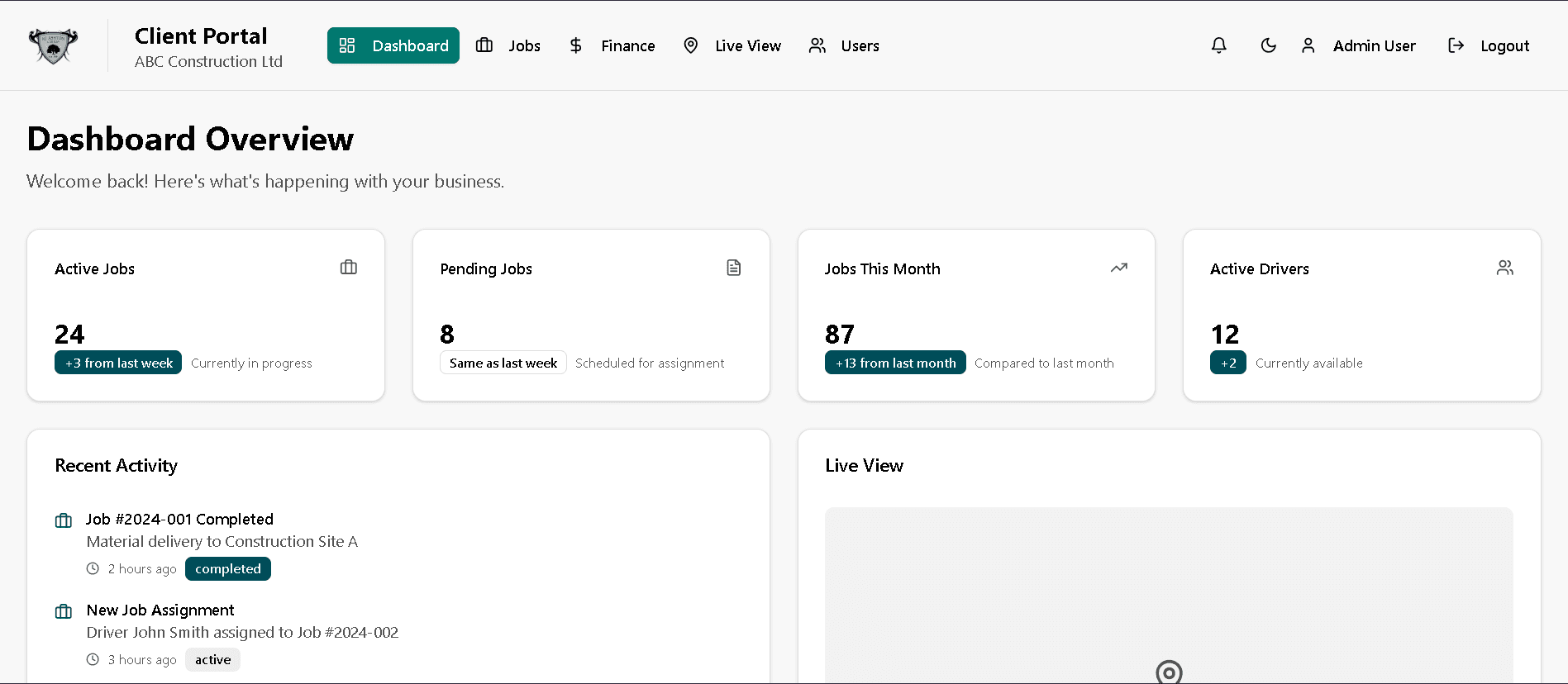Click the Live View map area
The width and height of the screenshot is (1568, 684).
[x=1169, y=596]
